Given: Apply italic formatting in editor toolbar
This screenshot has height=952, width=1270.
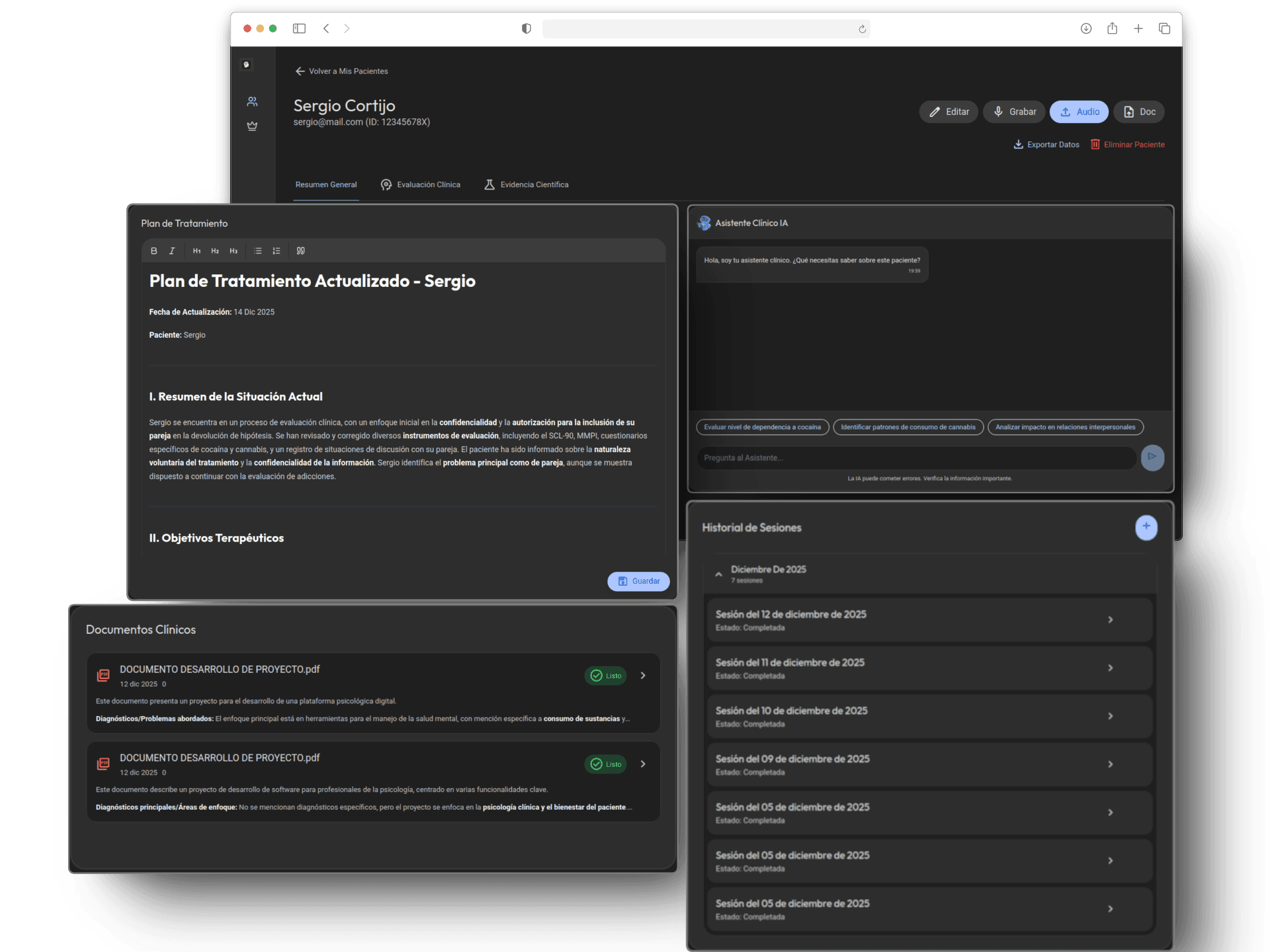Looking at the screenshot, I should pos(172,251).
